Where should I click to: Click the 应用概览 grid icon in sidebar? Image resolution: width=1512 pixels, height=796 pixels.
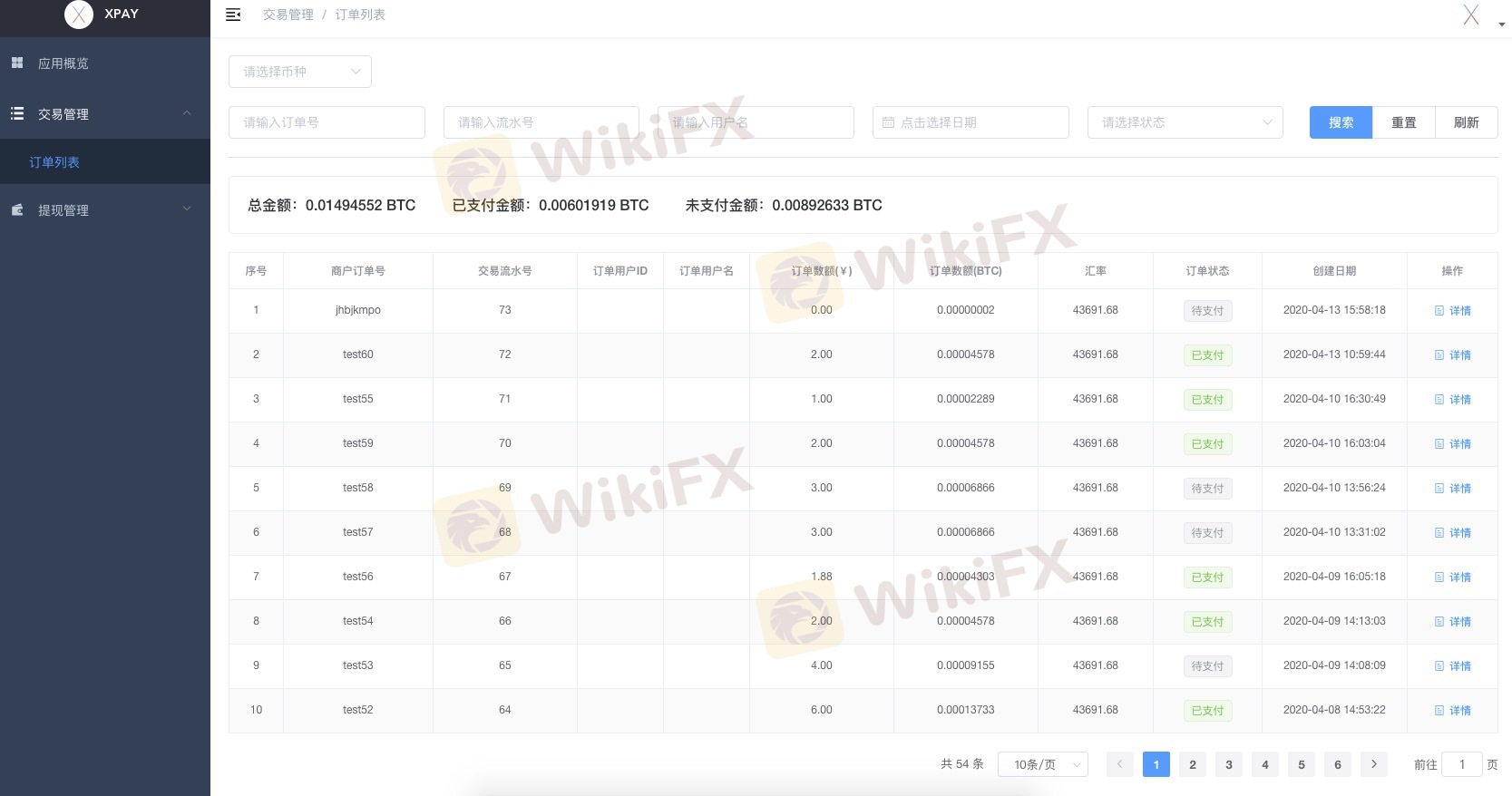[17, 63]
